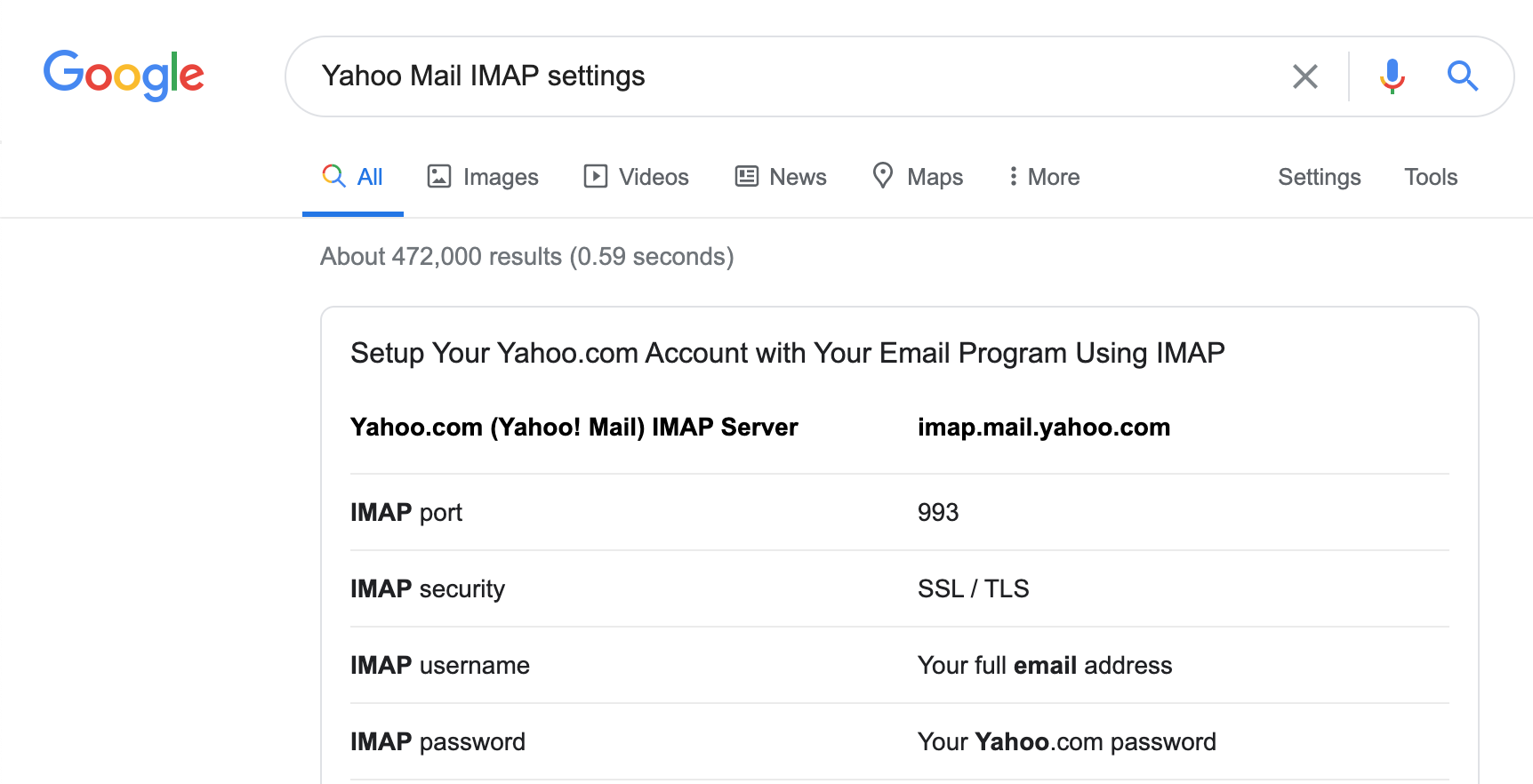1533x784 pixels.
Task: Start voice search with microphone icon
Action: click(x=1392, y=76)
